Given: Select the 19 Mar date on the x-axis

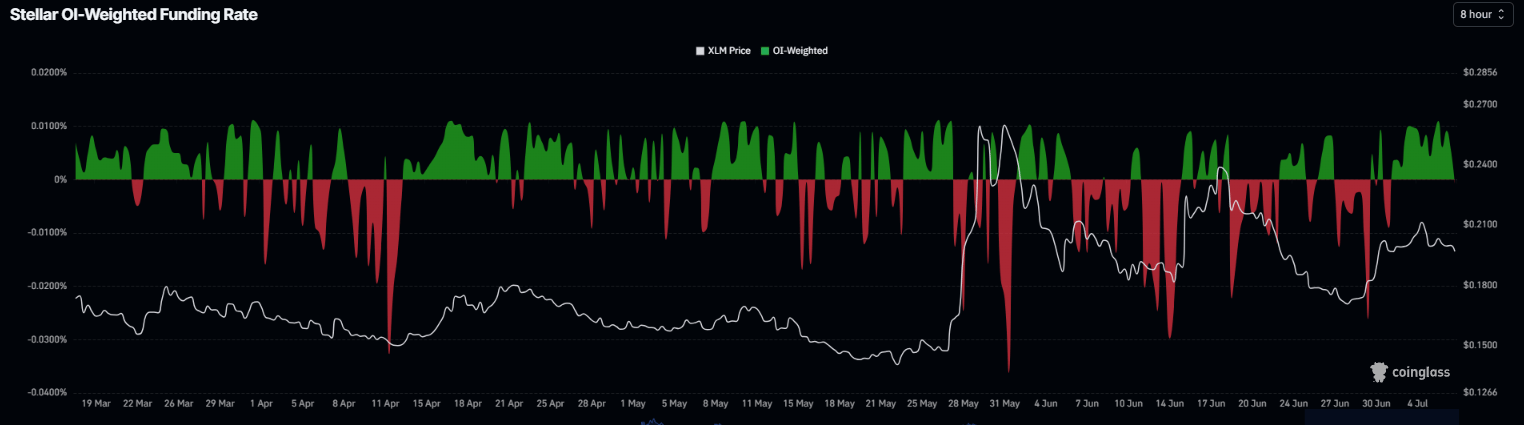Looking at the screenshot, I should 95,404.
